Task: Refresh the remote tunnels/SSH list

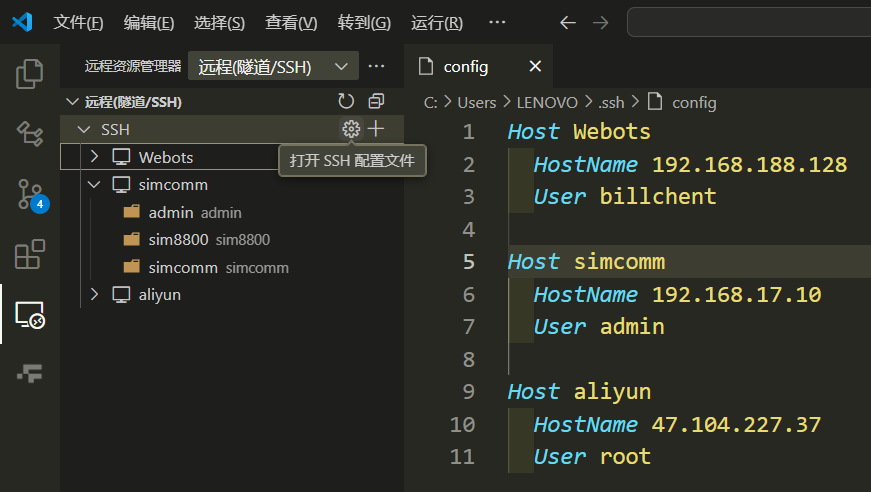Action: pyautogui.click(x=346, y=102)
